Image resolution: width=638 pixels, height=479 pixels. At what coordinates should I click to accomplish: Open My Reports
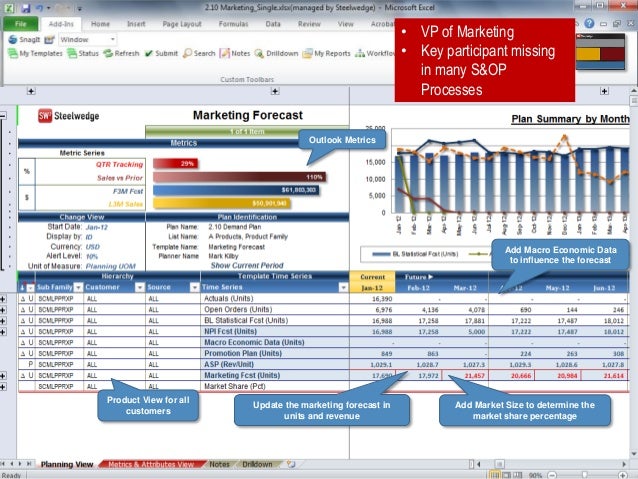coord(327,53)
